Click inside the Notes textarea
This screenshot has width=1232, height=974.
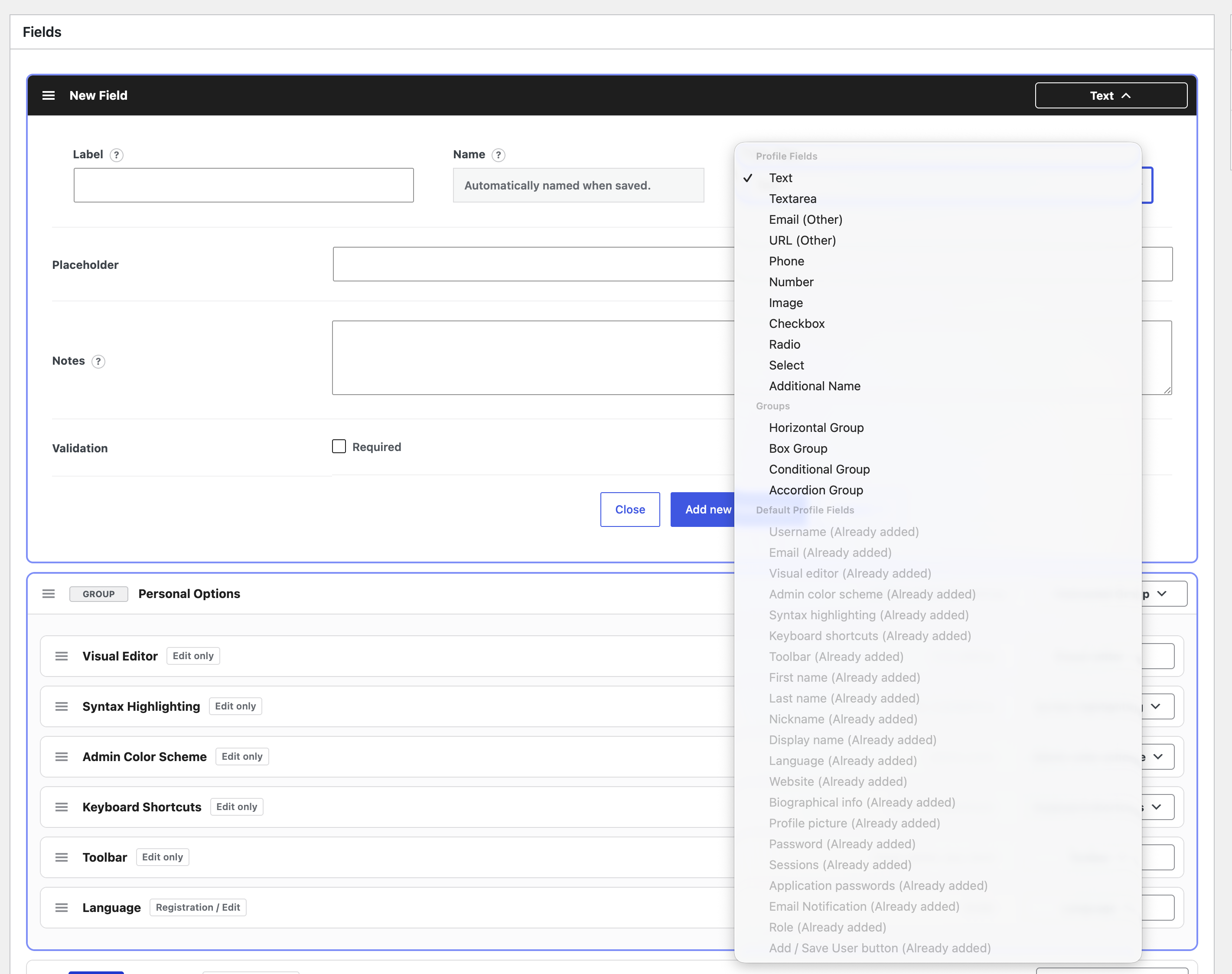click(534, 357)
